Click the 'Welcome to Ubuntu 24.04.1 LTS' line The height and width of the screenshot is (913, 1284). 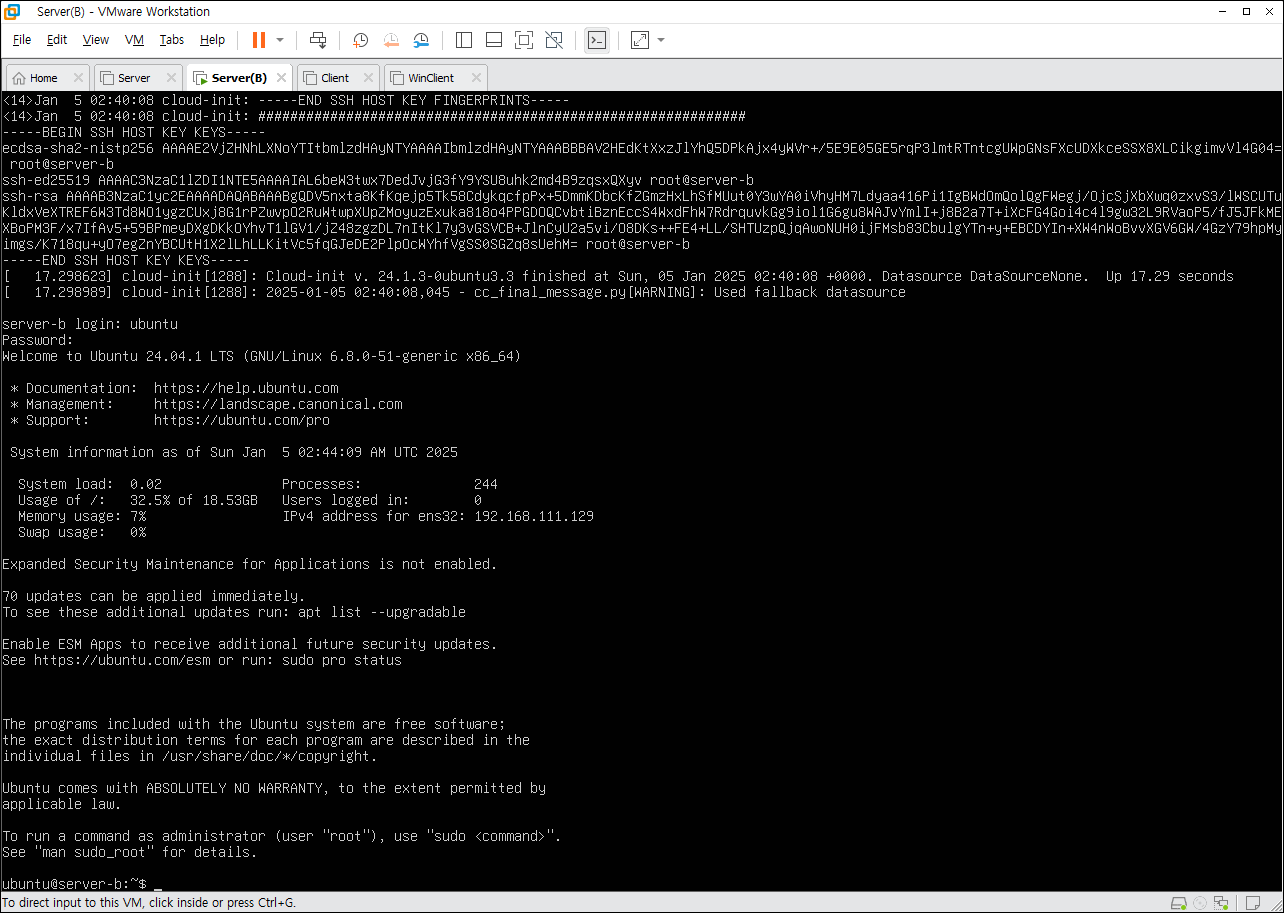point(261,356)
